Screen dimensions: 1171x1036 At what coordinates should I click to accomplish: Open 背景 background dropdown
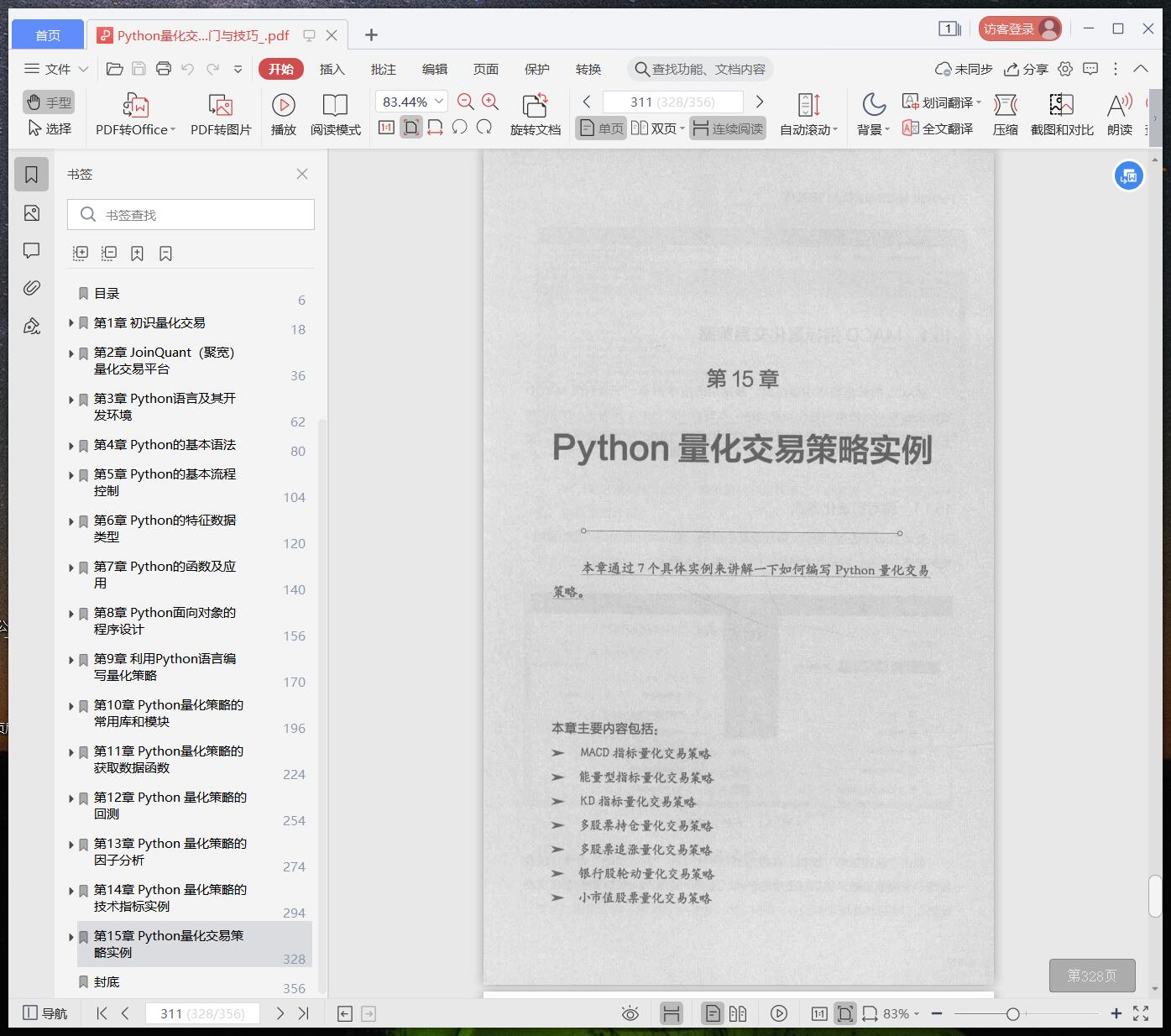point(873,115)
